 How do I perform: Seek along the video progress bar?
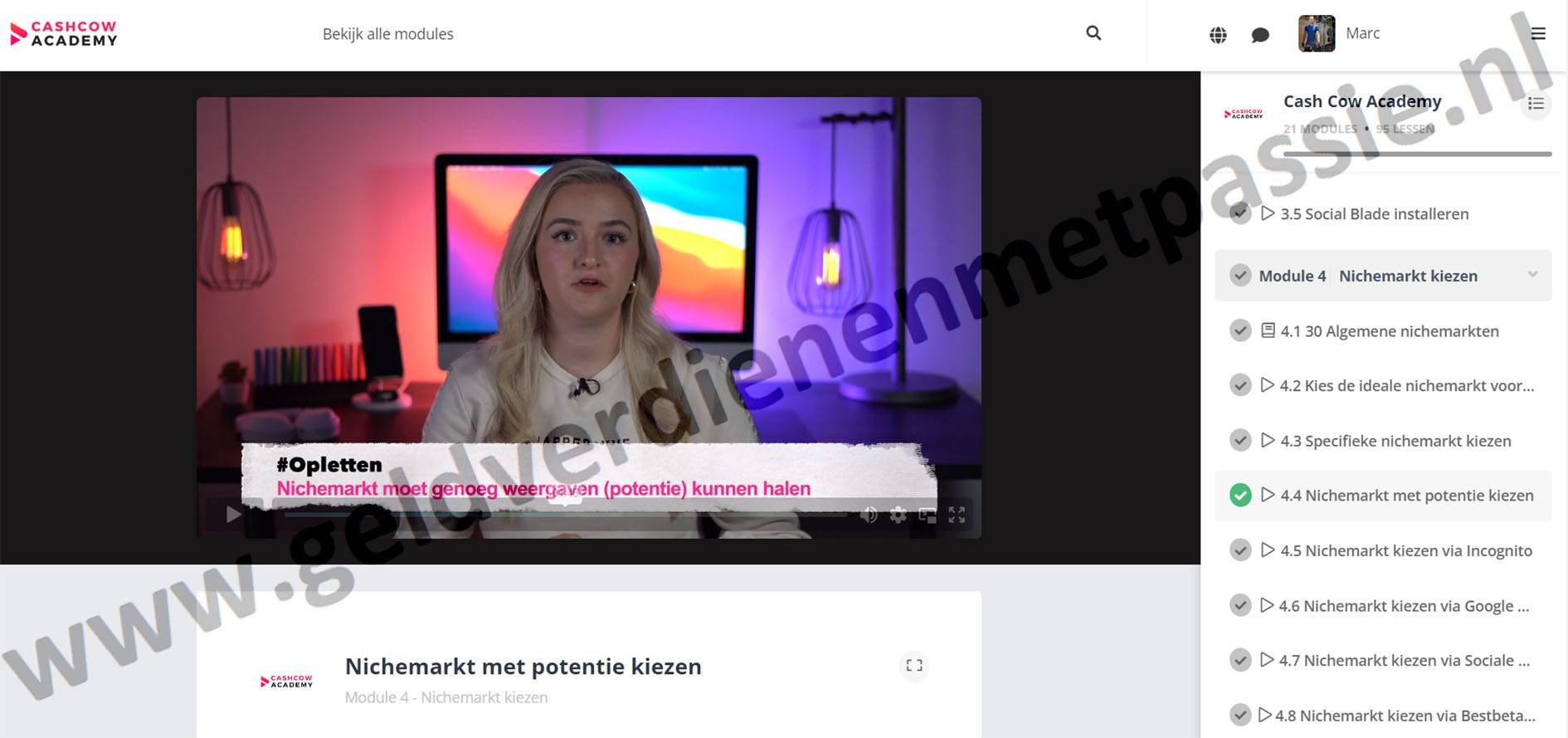[x=564, y=515]
